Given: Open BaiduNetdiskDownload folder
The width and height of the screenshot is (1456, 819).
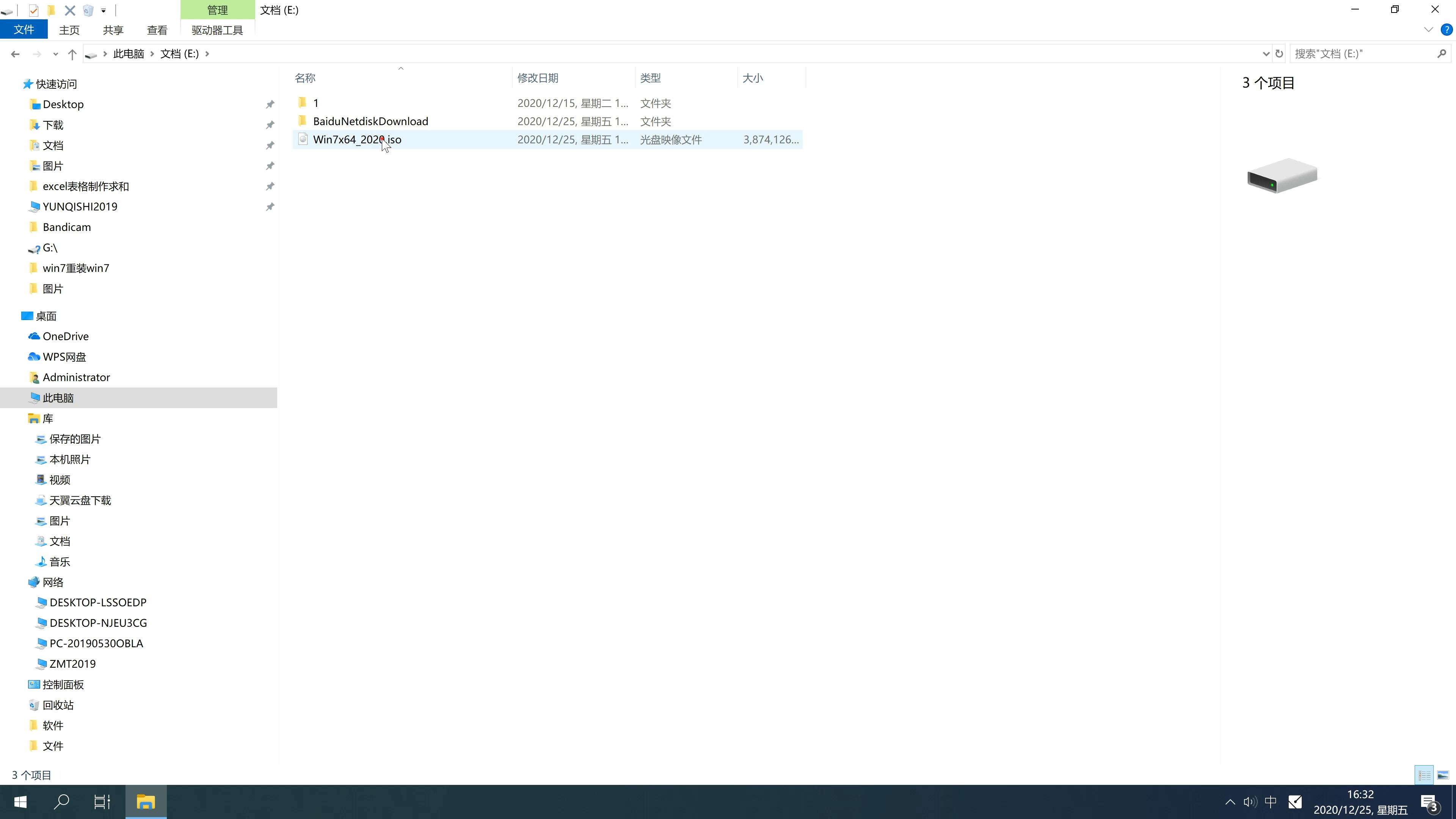Looking at the screenshot, I should point(370,121).
